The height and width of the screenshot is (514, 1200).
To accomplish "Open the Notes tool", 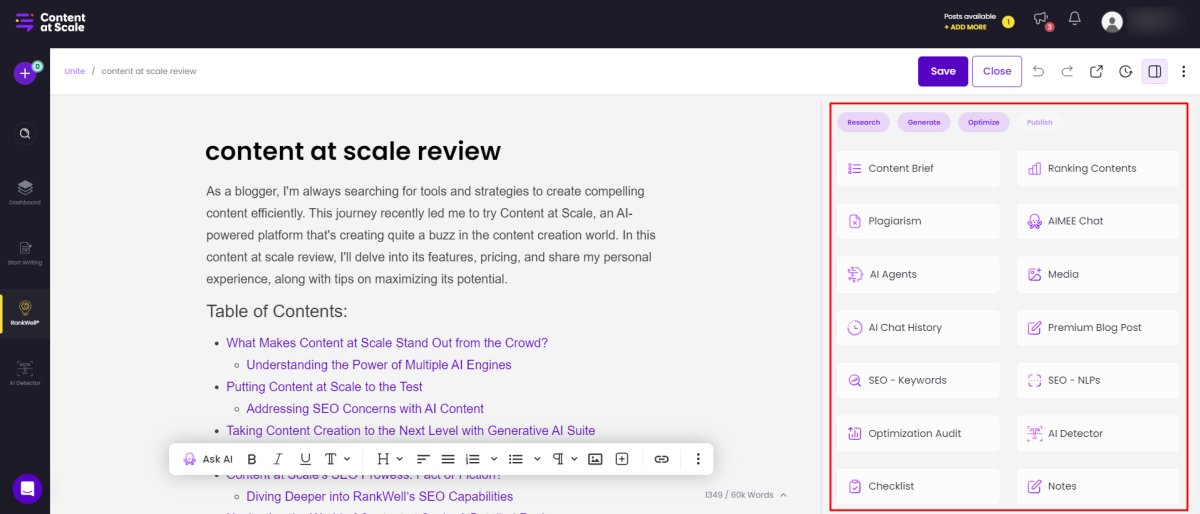I will [x=1098, y=486].
